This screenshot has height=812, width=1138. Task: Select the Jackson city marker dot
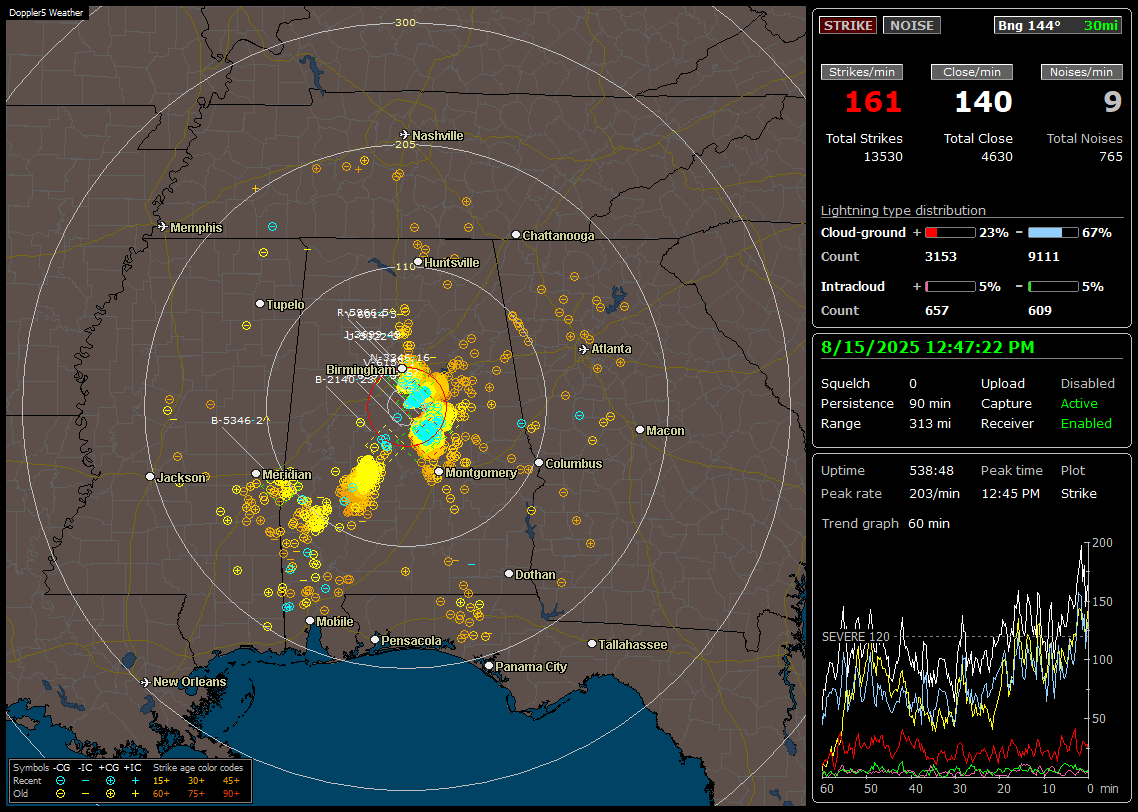pyautogui.click(x=150, y=477)
